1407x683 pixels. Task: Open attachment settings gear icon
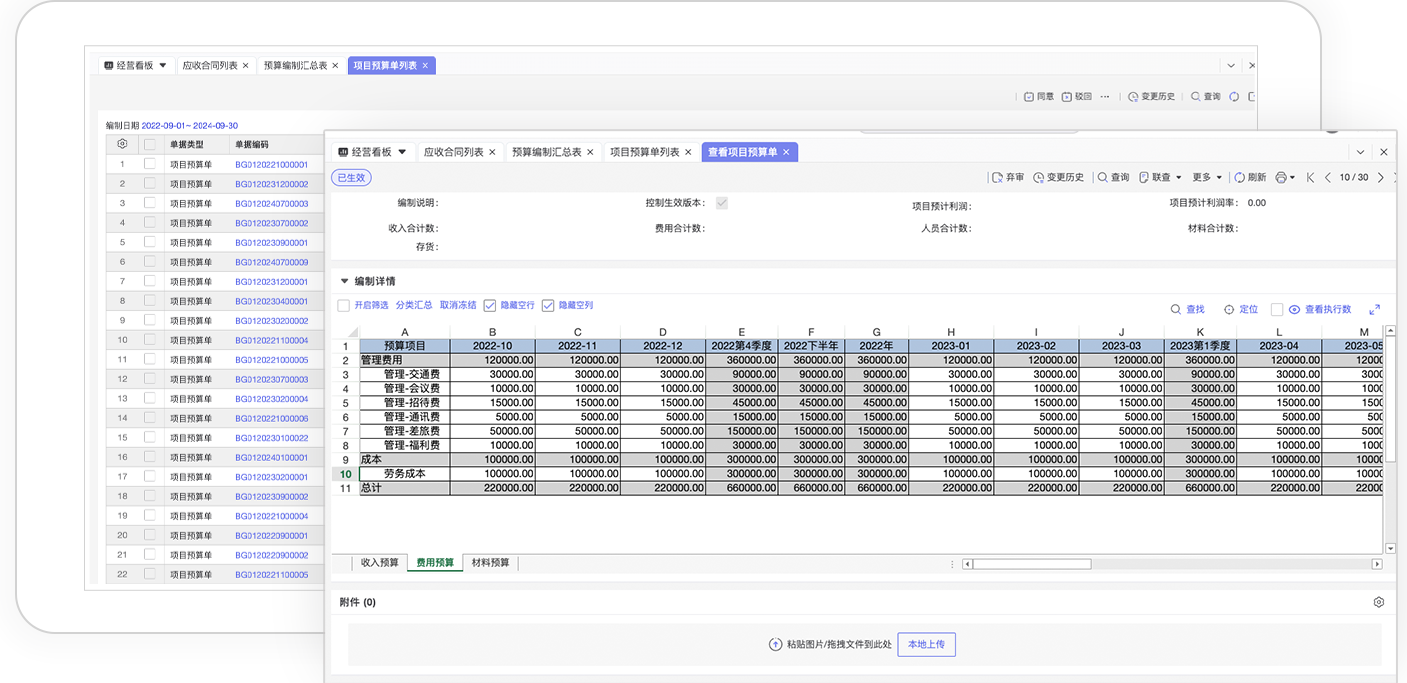[x=1378, y=603]
